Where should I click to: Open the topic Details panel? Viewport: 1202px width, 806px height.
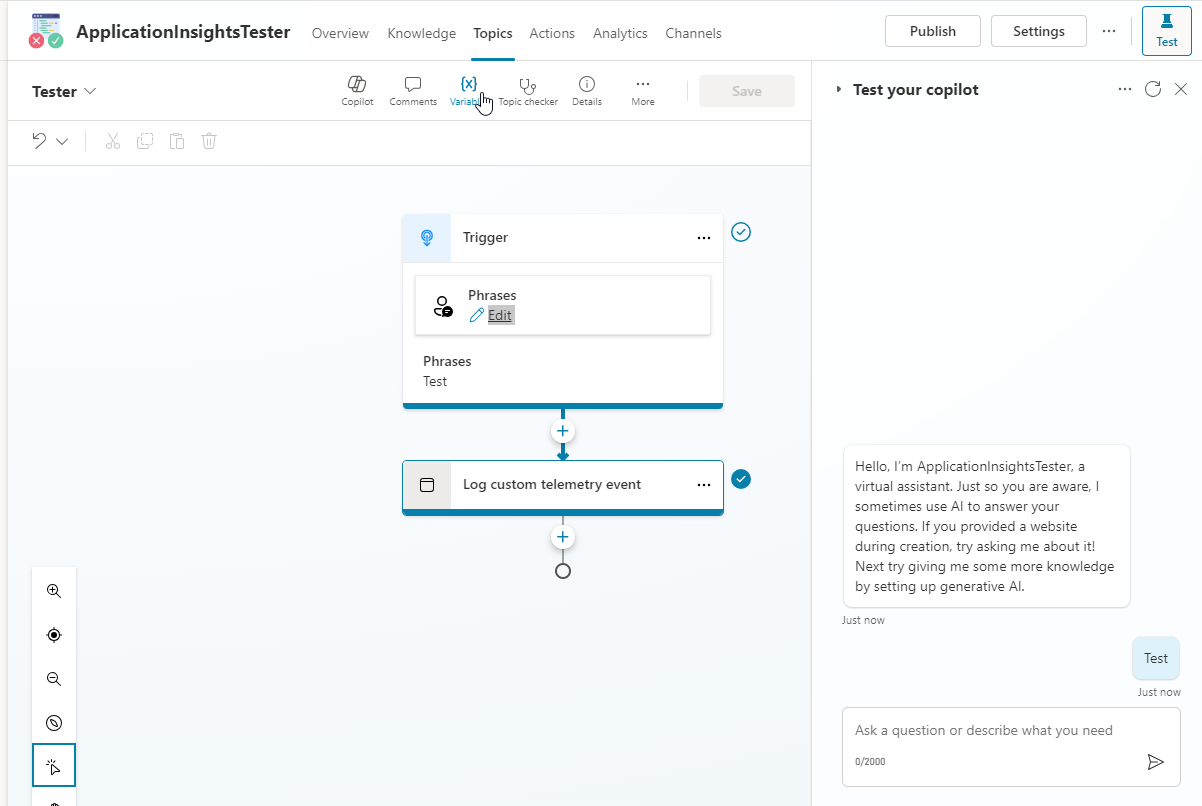click(586, 90)
